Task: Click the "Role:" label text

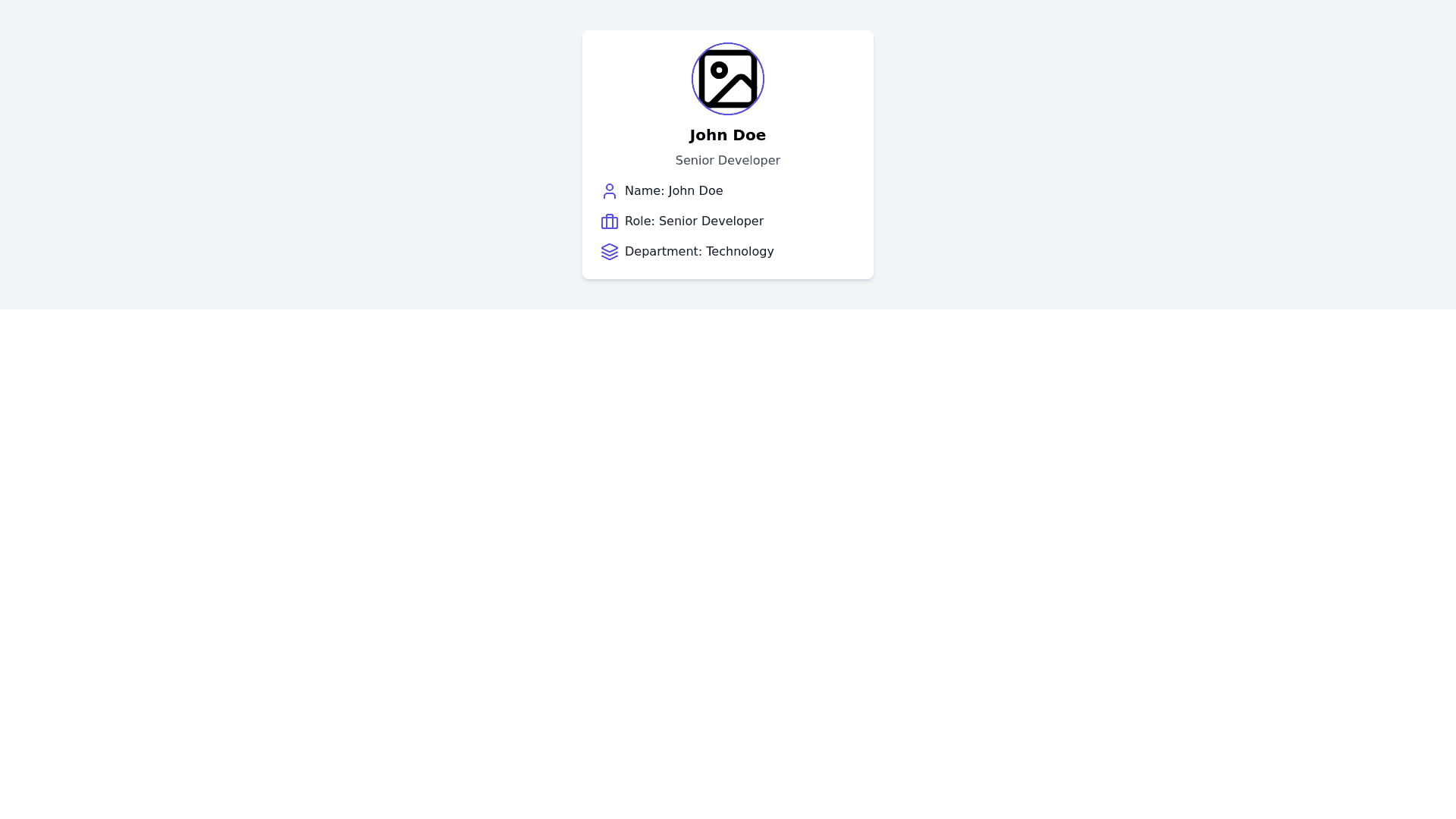Action: pyautogui.click(x=640, y=221)
